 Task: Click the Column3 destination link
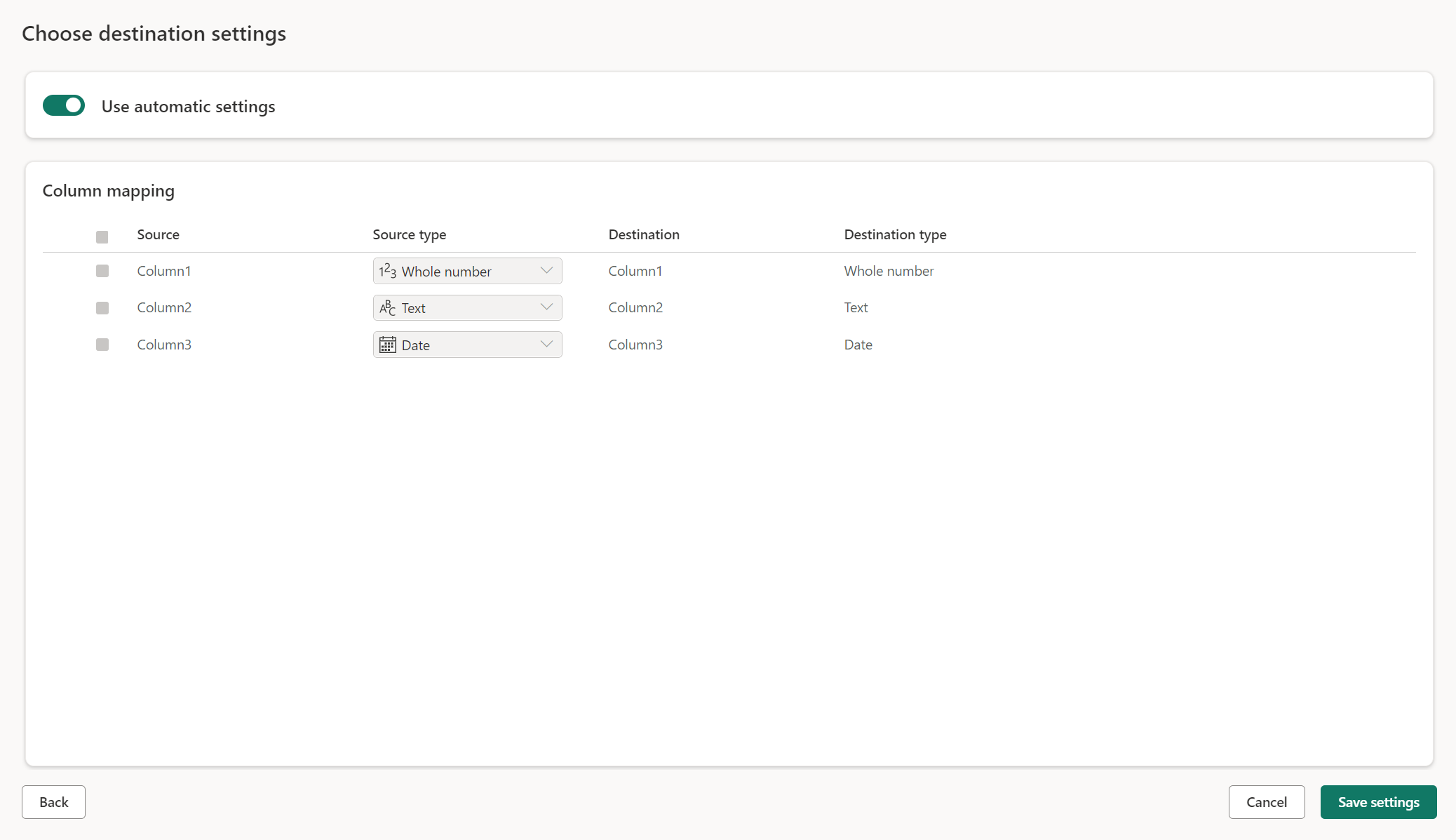635,344
